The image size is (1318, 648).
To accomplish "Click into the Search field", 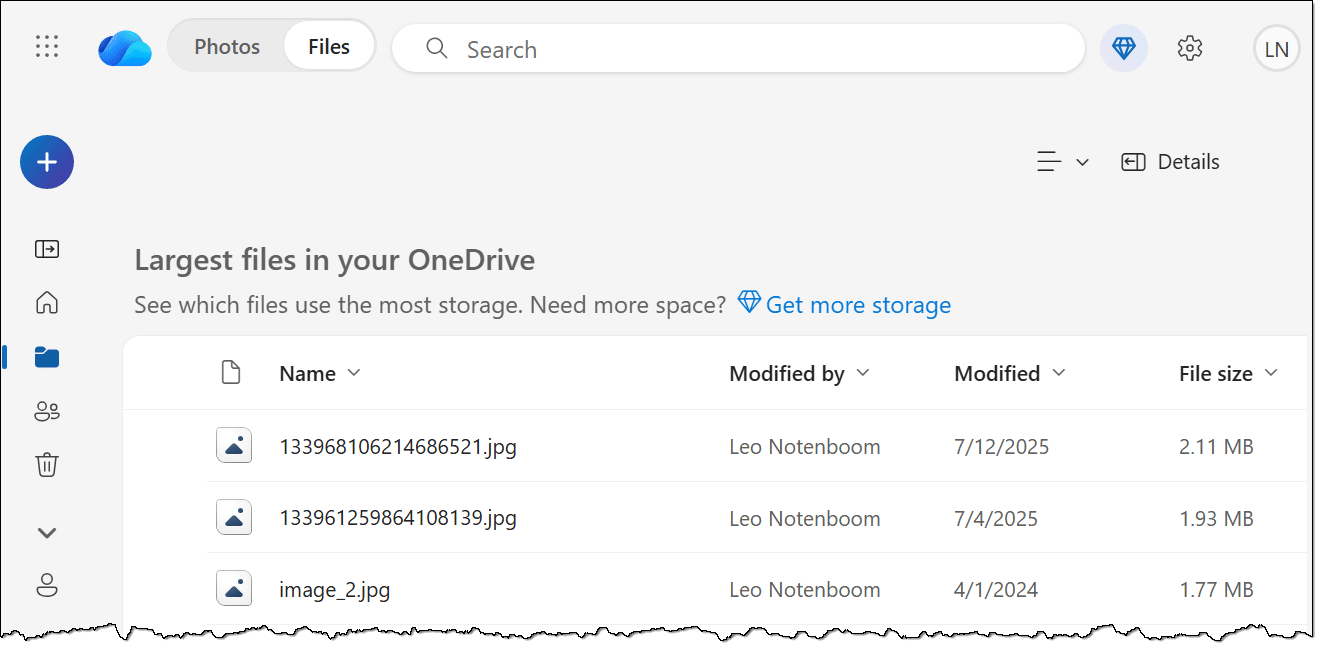I will tap(738, 49).
